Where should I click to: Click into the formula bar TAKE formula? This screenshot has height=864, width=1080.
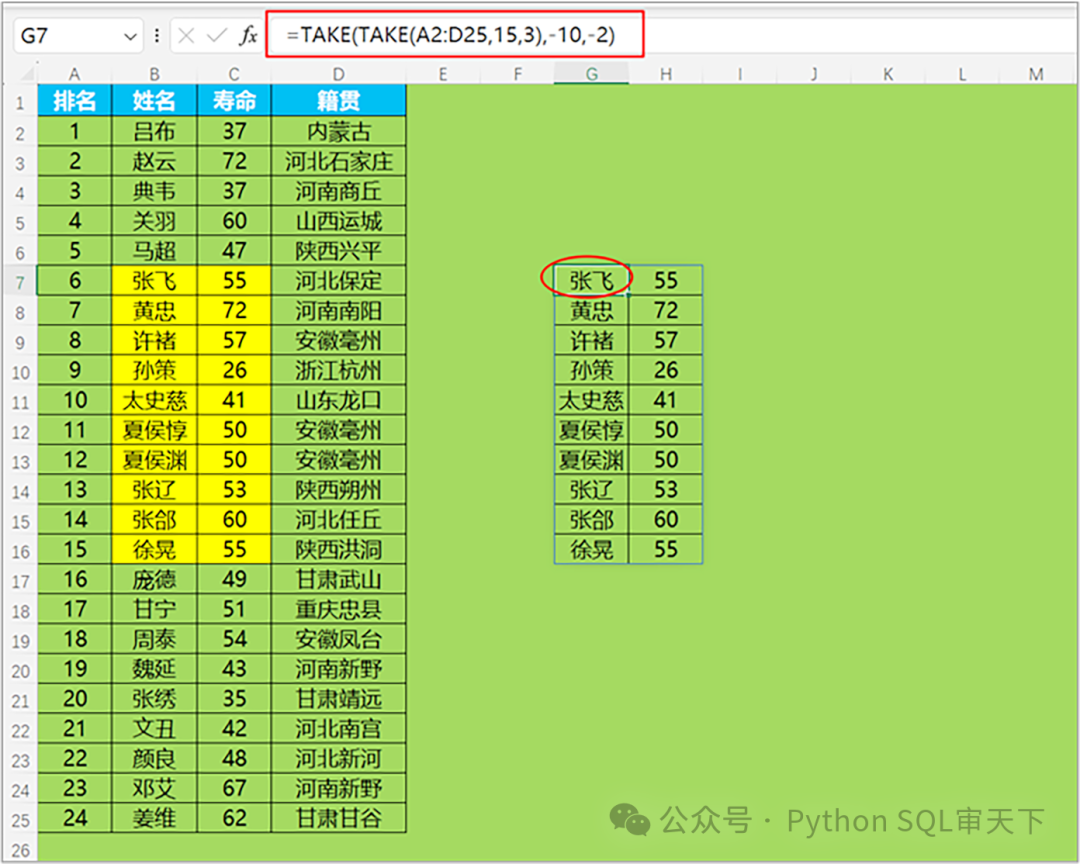click(450, 36)
